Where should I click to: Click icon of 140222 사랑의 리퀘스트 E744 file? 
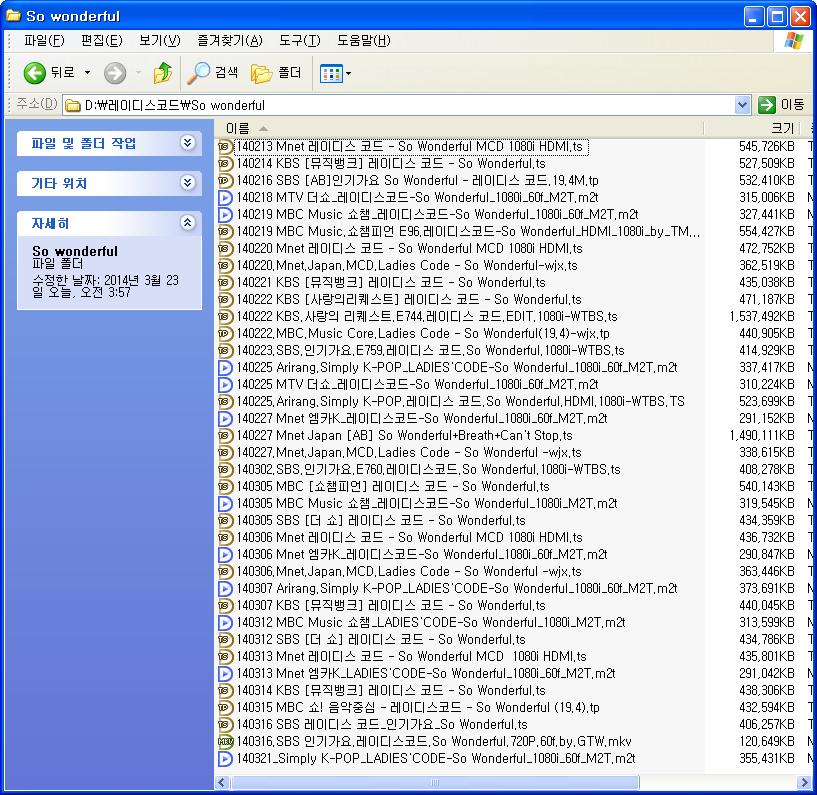[x=225, y=316]
